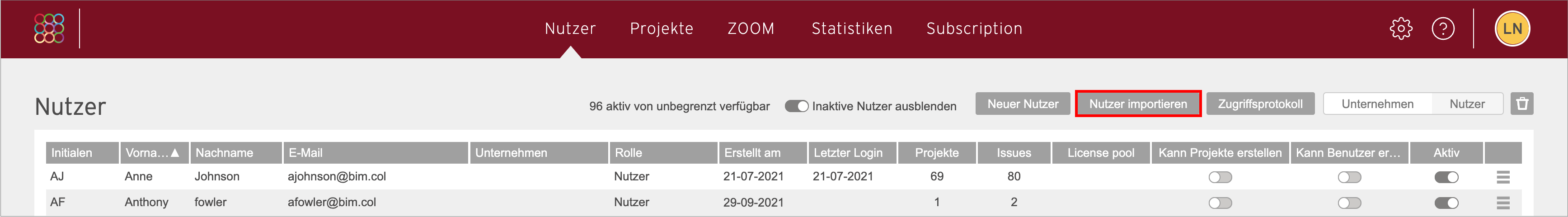
Task: Enable Kann Projekte erstellen for Anne Johnson
Action: coord(1220,177)
